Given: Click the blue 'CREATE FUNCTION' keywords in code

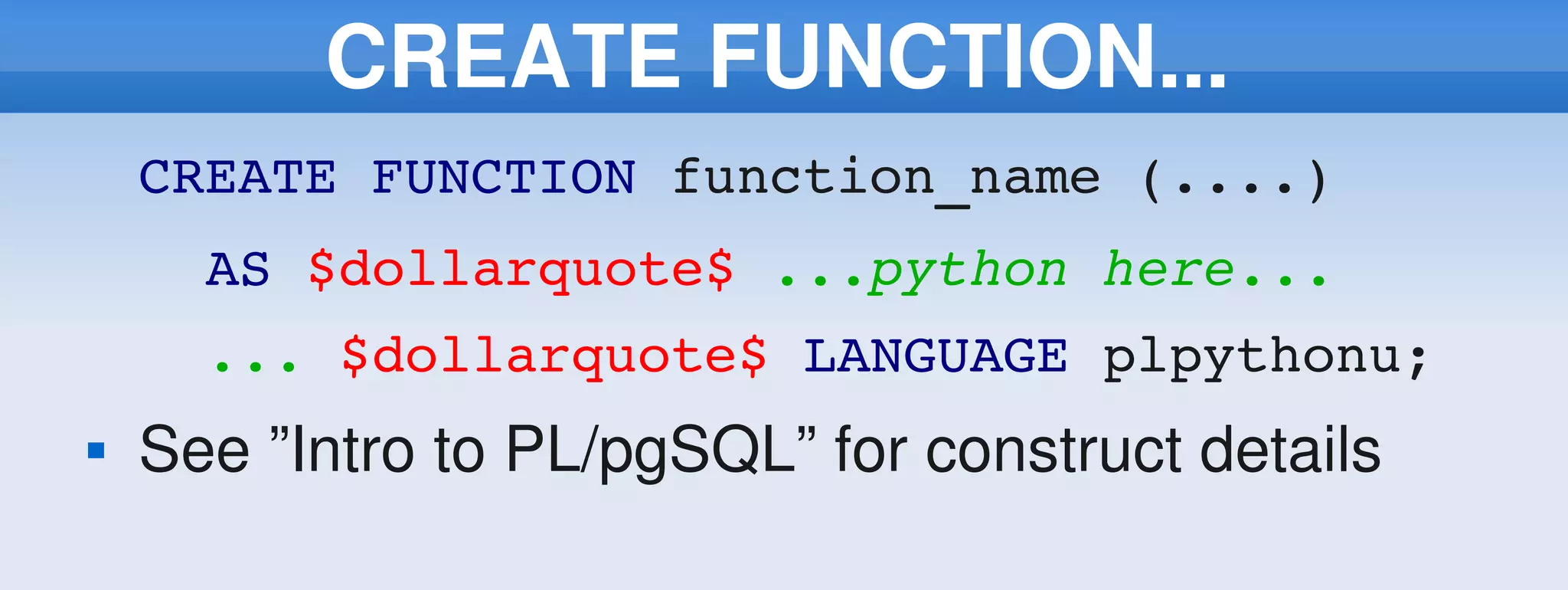Looking at the screenshot, I should coord(387,178).
